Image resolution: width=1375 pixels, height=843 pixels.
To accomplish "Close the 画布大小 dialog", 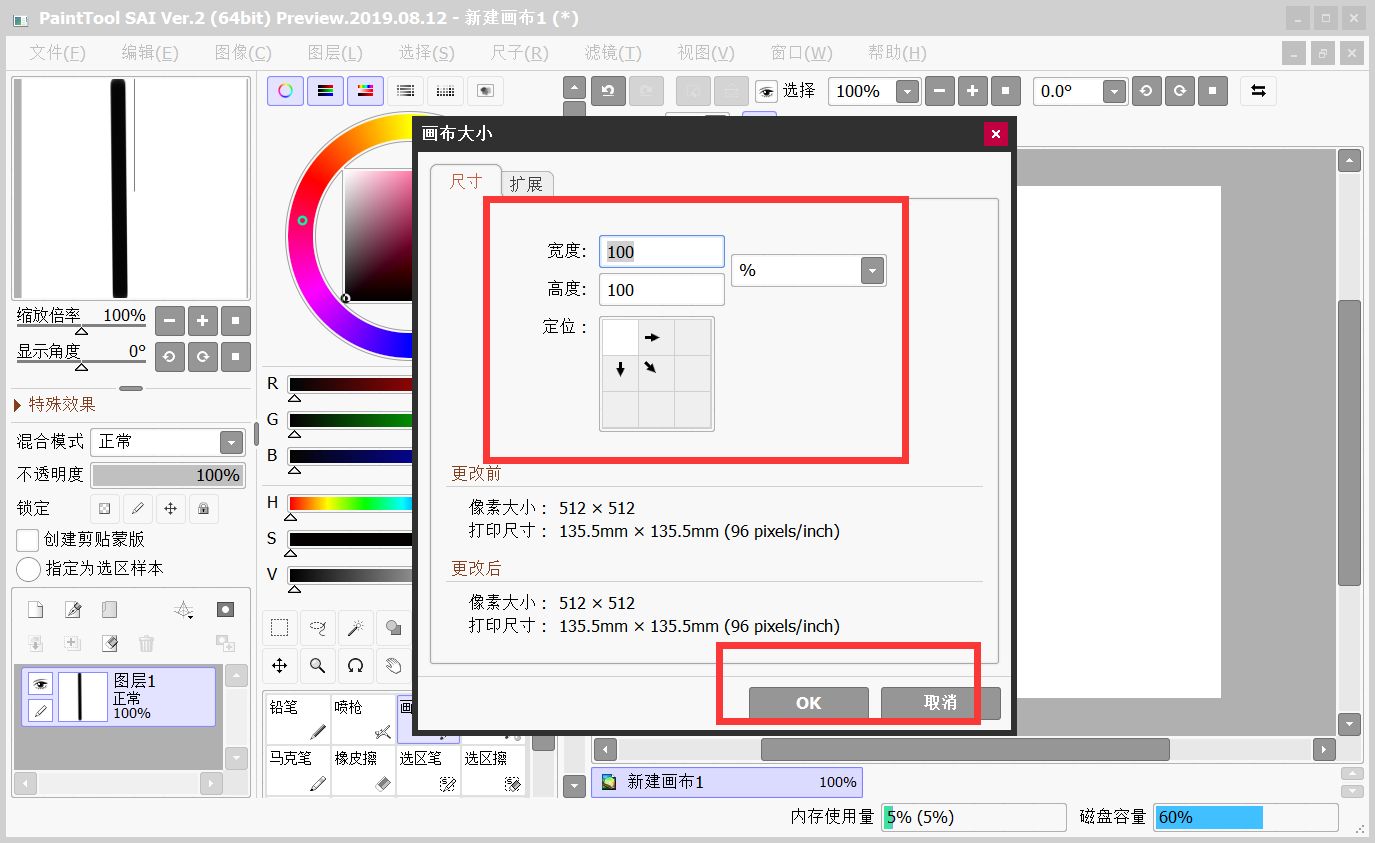I will coord(995,134).
